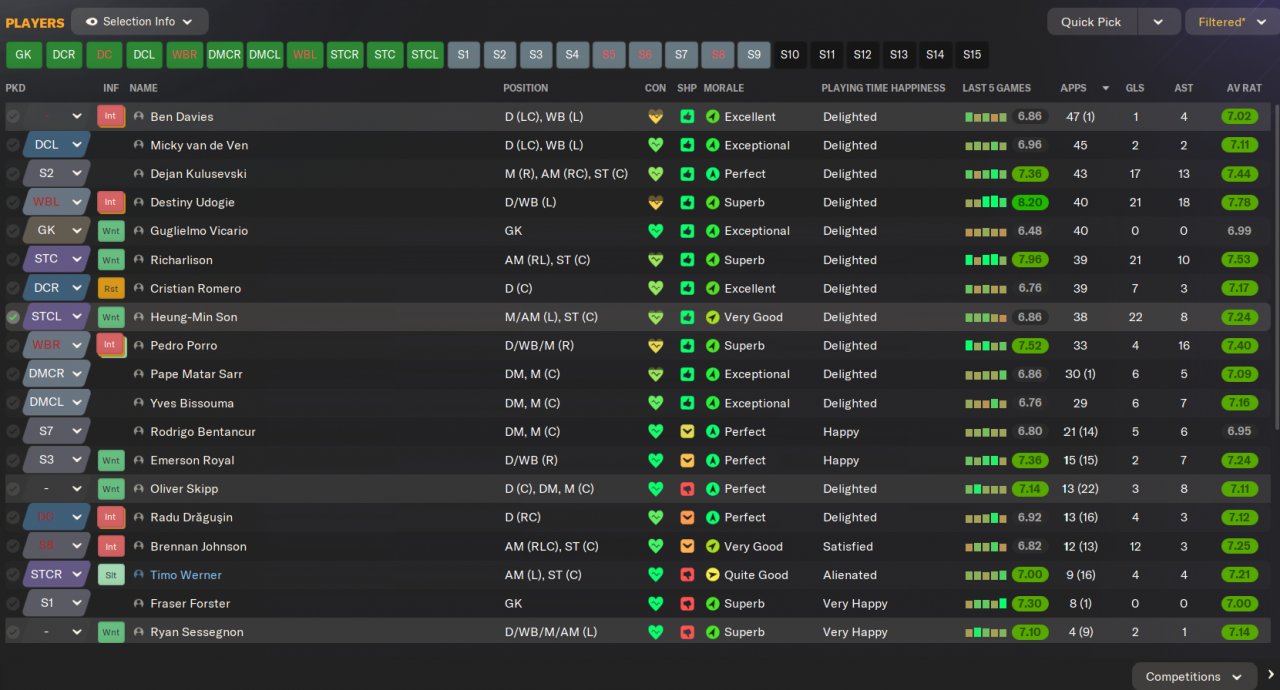The height and width of the screenshot is (690, 1280).
Task: Click Ryan Sessegnon's Wnt info badge
Action: coord(110,632)
